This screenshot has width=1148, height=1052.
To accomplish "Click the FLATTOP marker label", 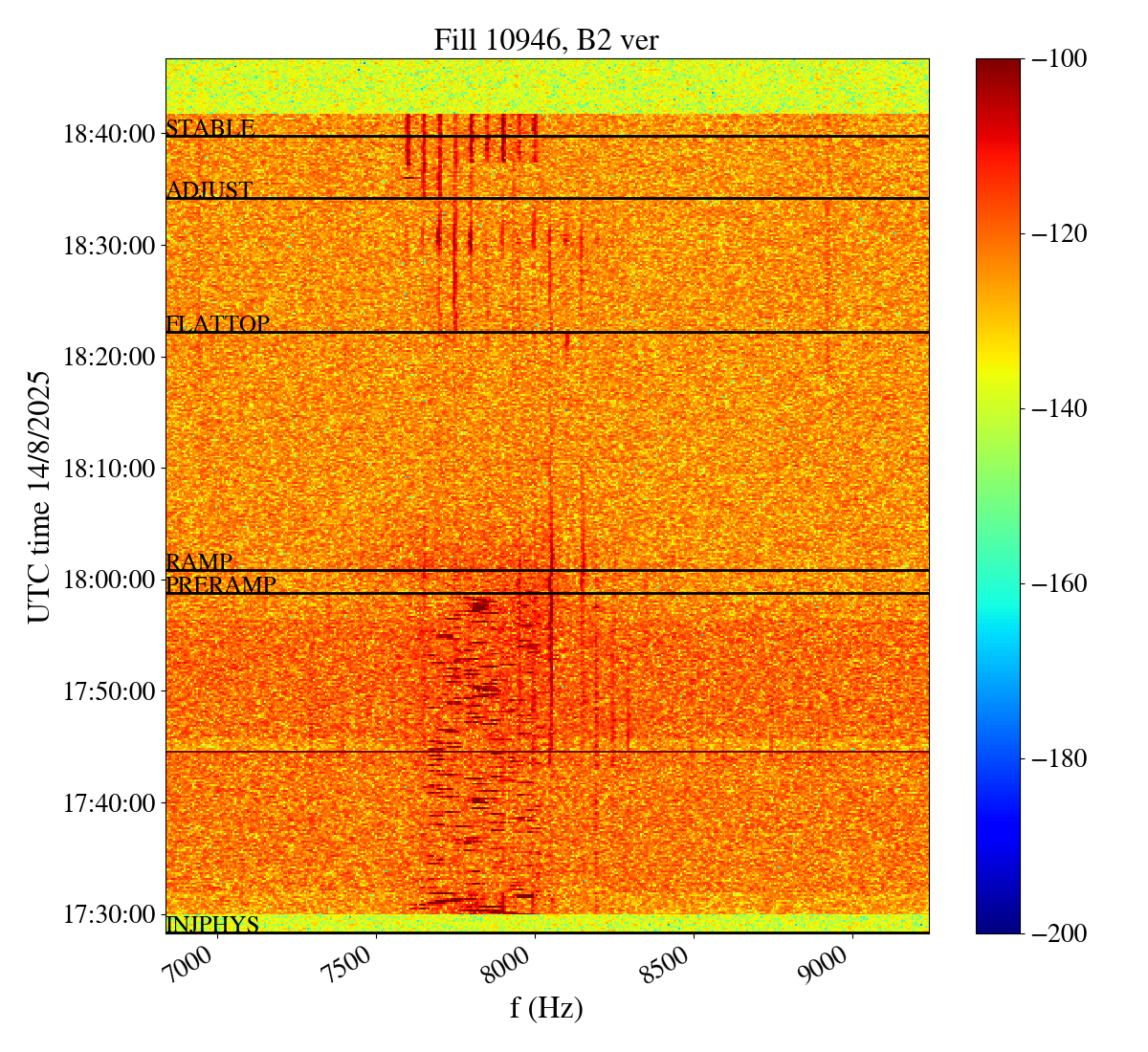I will click(x=218, y=324).
